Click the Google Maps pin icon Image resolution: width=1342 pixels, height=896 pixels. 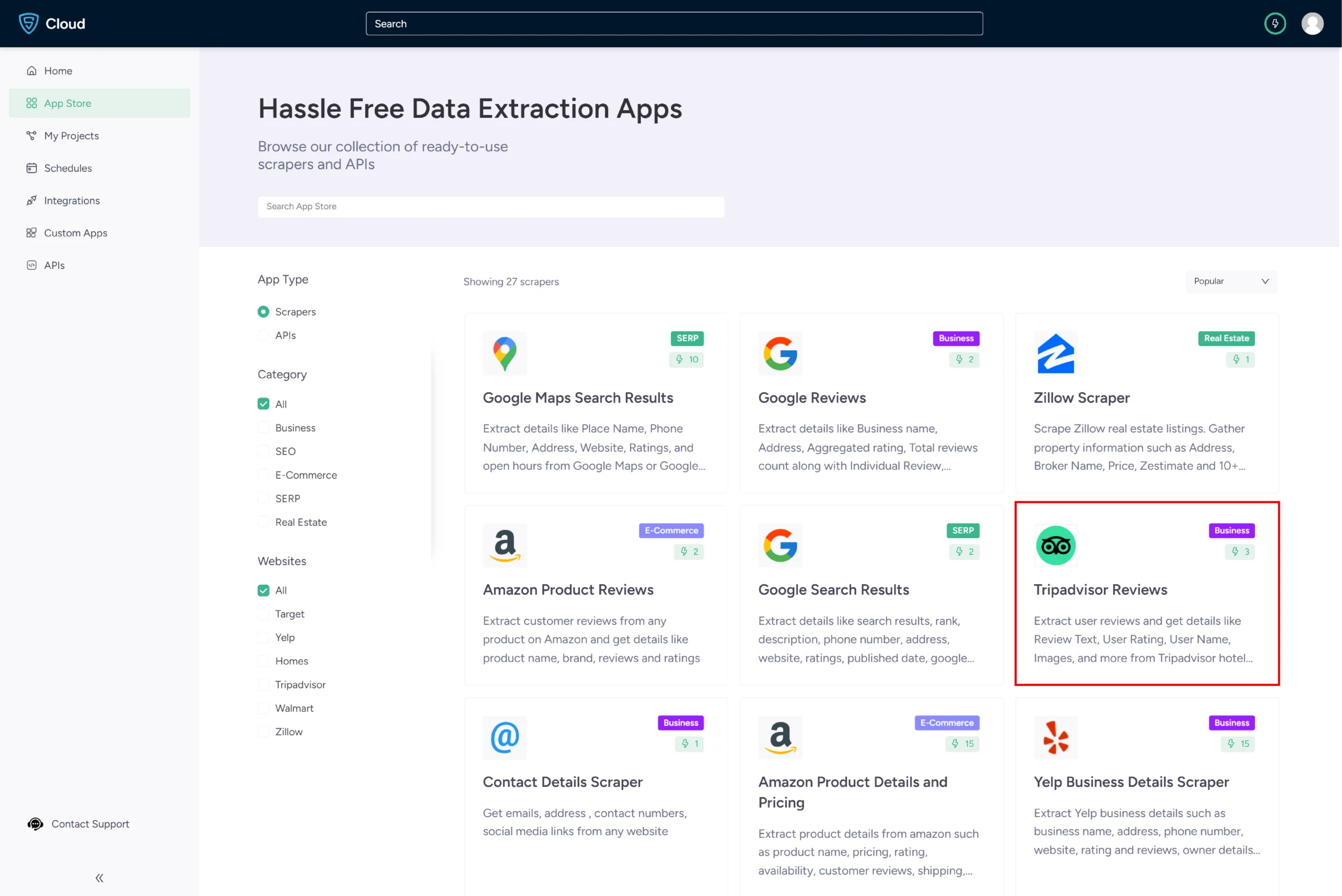[x=504, y=353]
